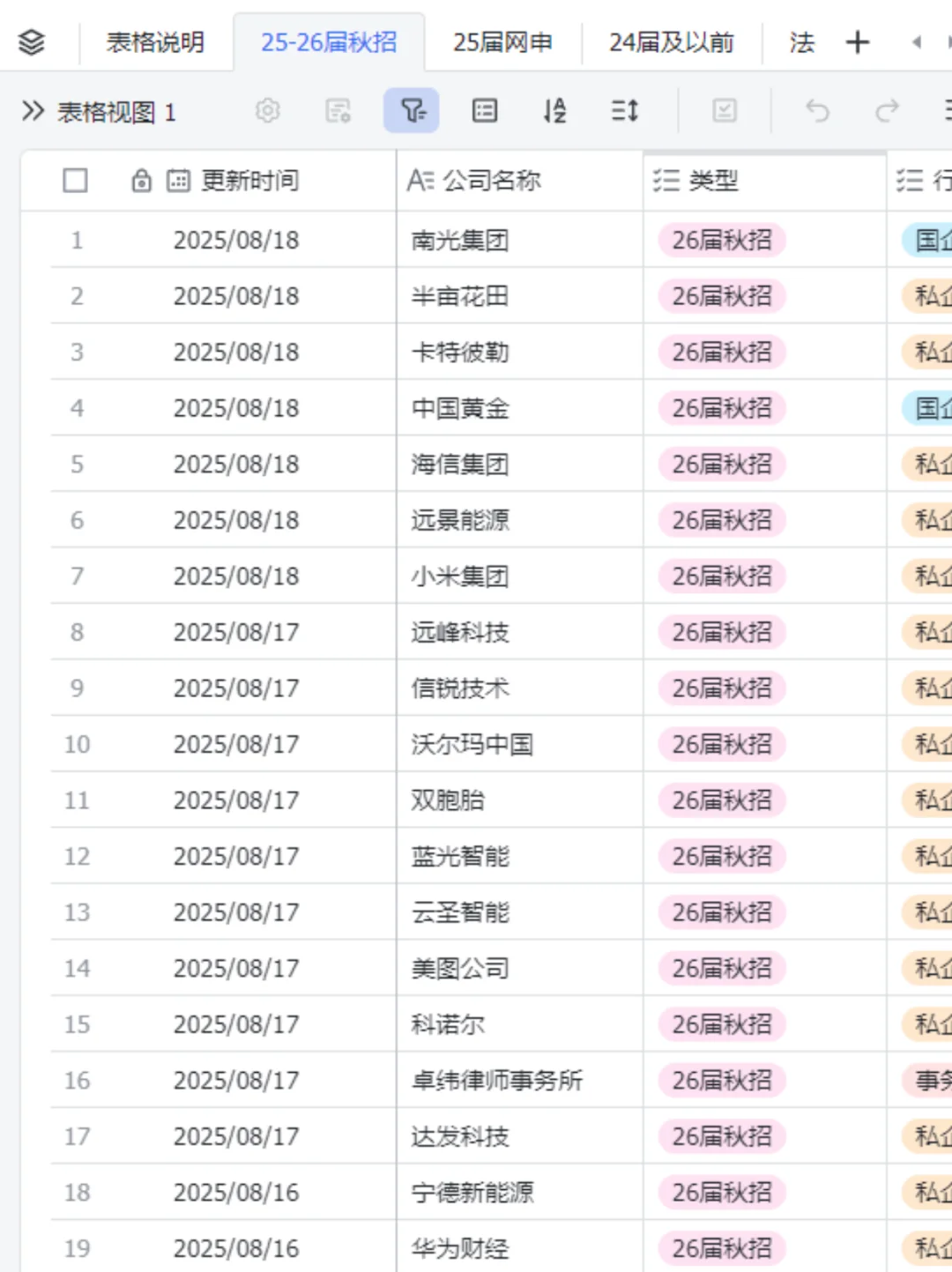The height and width of the screenshot is (1272, 952).
Task: Select row number 5
Action: tap(77, 464)
